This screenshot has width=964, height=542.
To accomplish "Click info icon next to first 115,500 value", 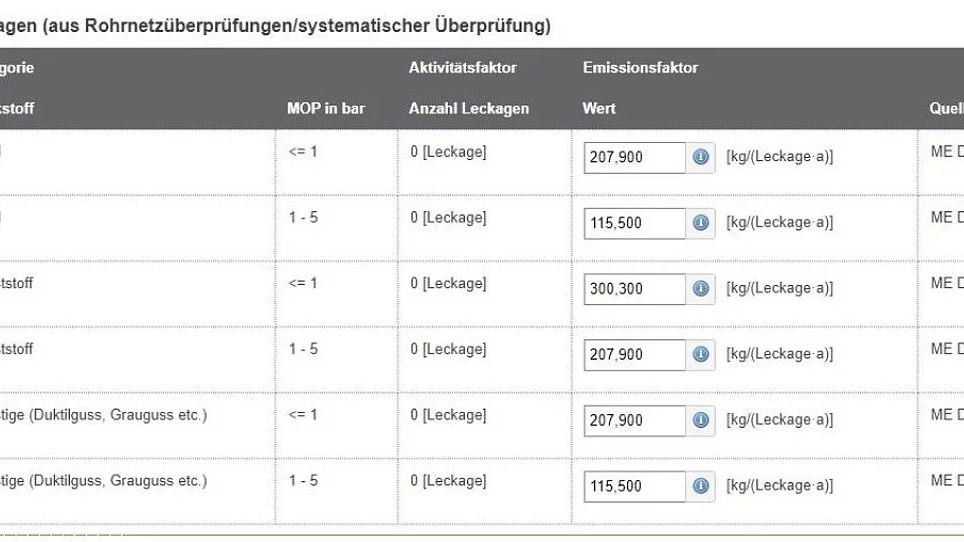I will click(x=700, y=223).
